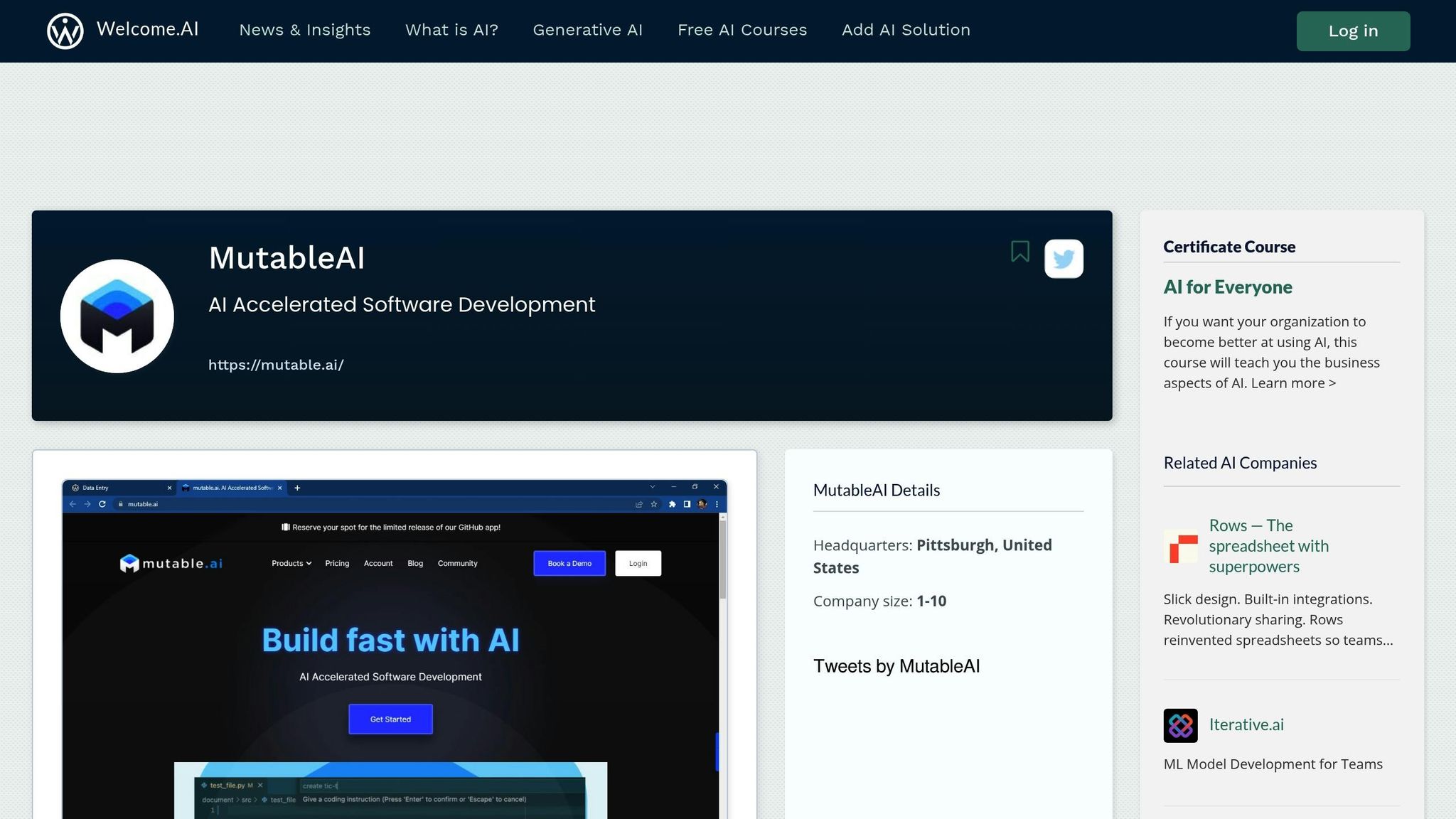Click Company size 1-10 value
Viewport: 1456px width, 819px height.
point(931,601)
